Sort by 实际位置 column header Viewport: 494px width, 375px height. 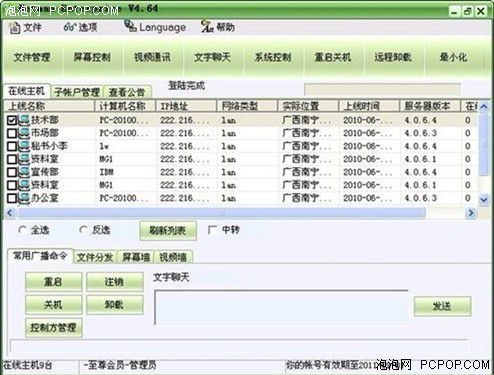[x=308, y=106]
